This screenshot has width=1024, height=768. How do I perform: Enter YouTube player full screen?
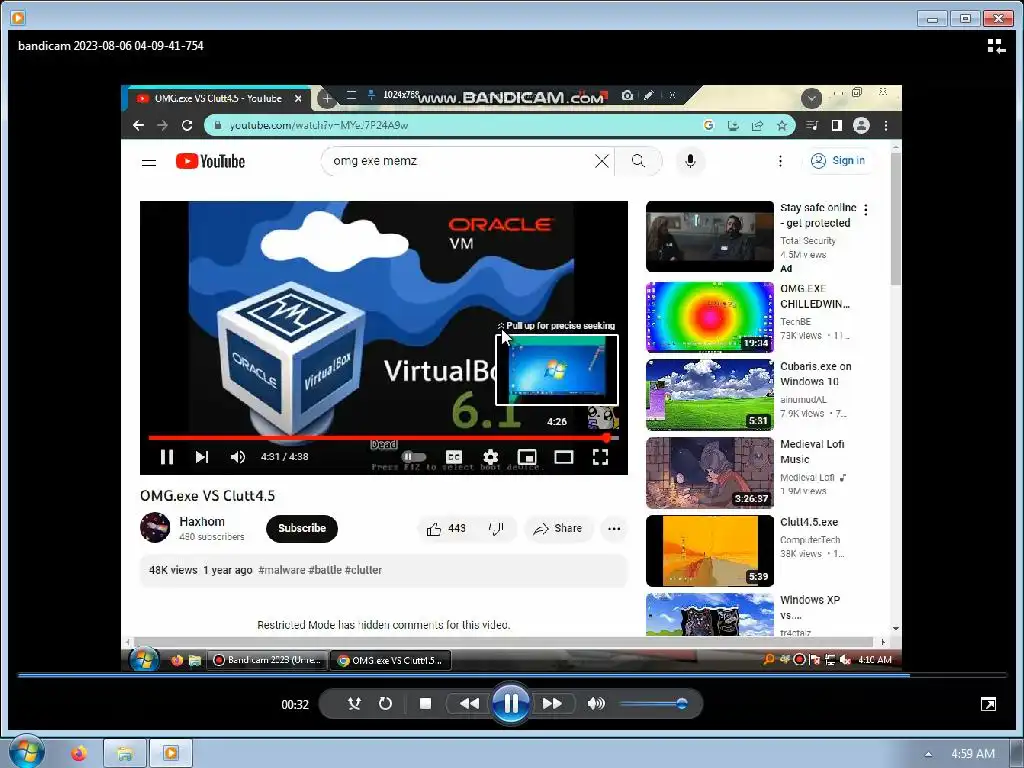(x=600, y=457)
